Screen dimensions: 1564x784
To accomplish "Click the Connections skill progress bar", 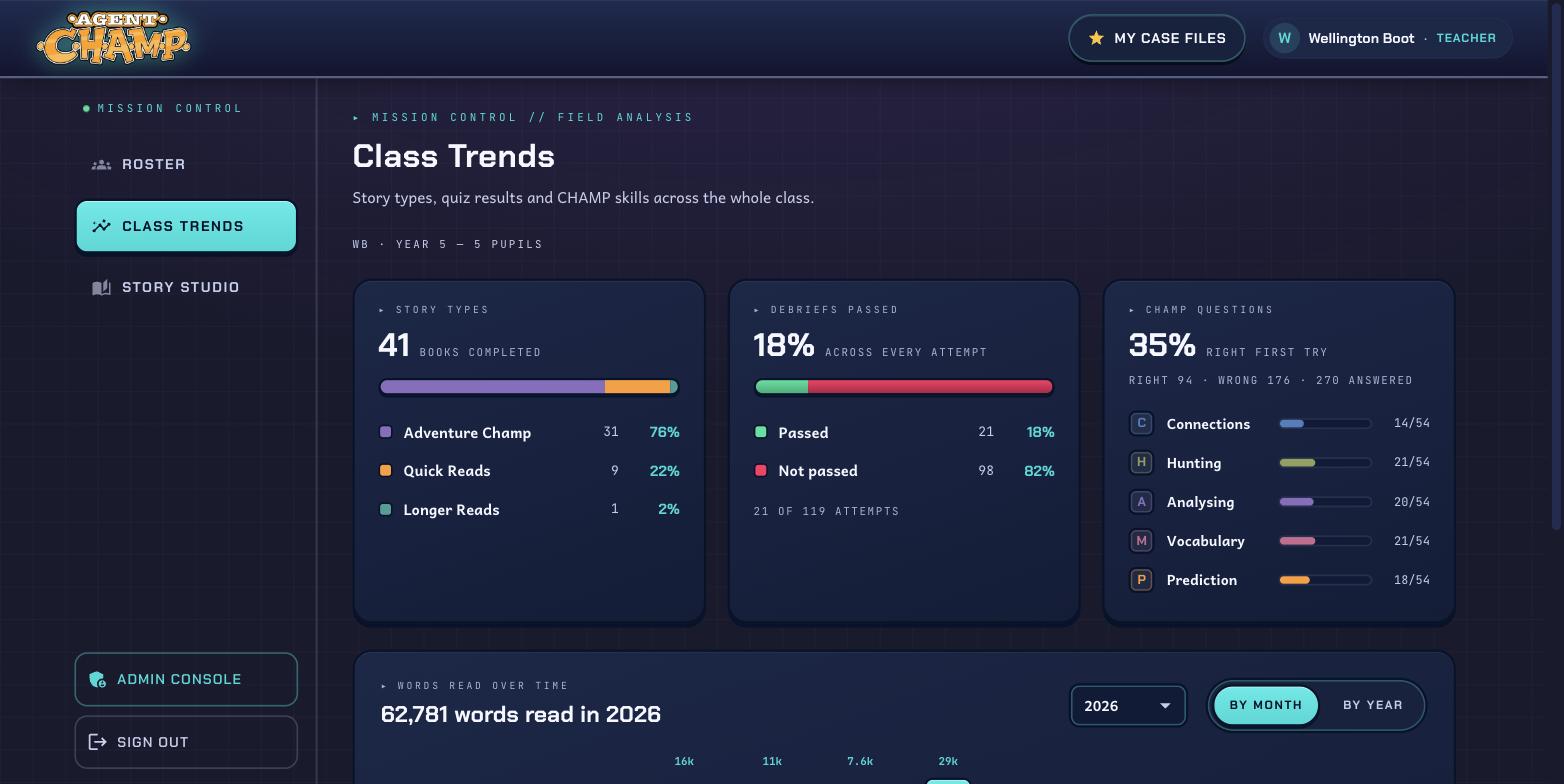I will [1325, 424].
